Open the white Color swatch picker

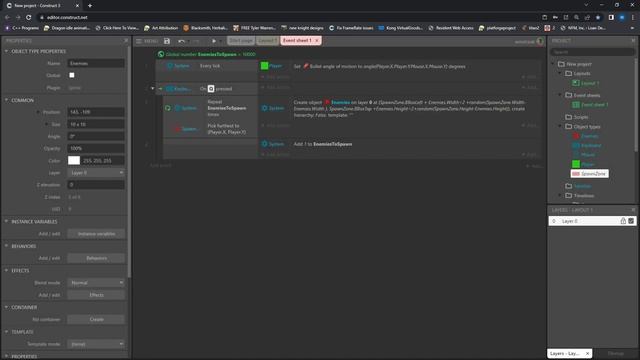74,160
